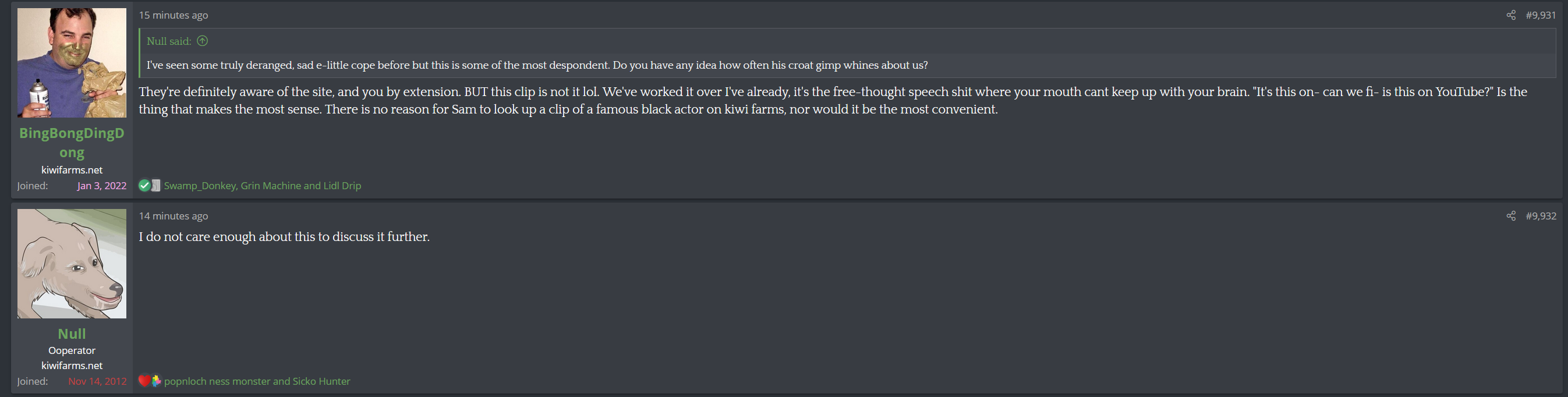Screen dimensions: 1568x397
Task: Click the up-arrow icon beside "Null said:"
Action: (203, 41)
